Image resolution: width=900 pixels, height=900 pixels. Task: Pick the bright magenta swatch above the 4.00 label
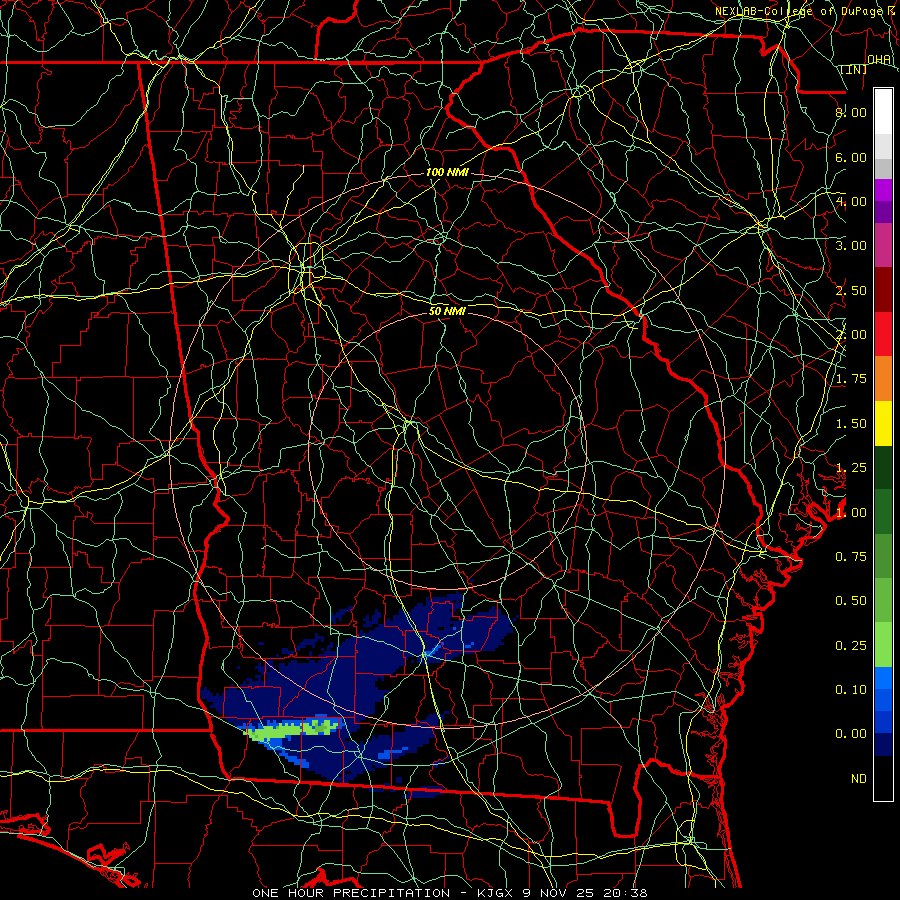point(883,190)
